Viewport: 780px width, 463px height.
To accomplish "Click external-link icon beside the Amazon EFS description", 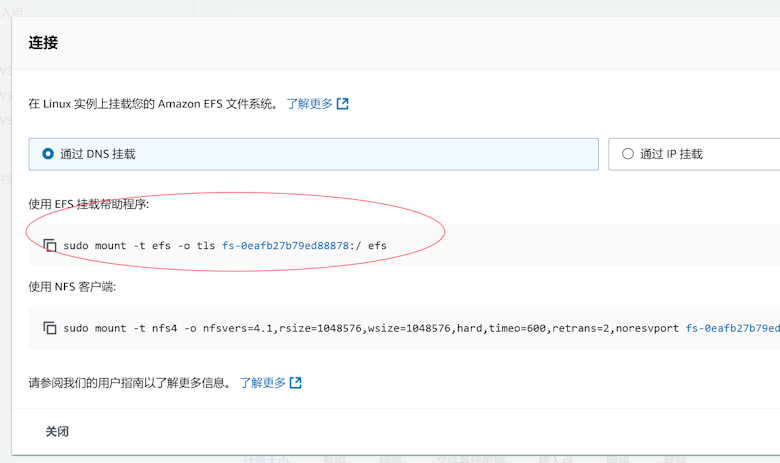I will (343, 103).
